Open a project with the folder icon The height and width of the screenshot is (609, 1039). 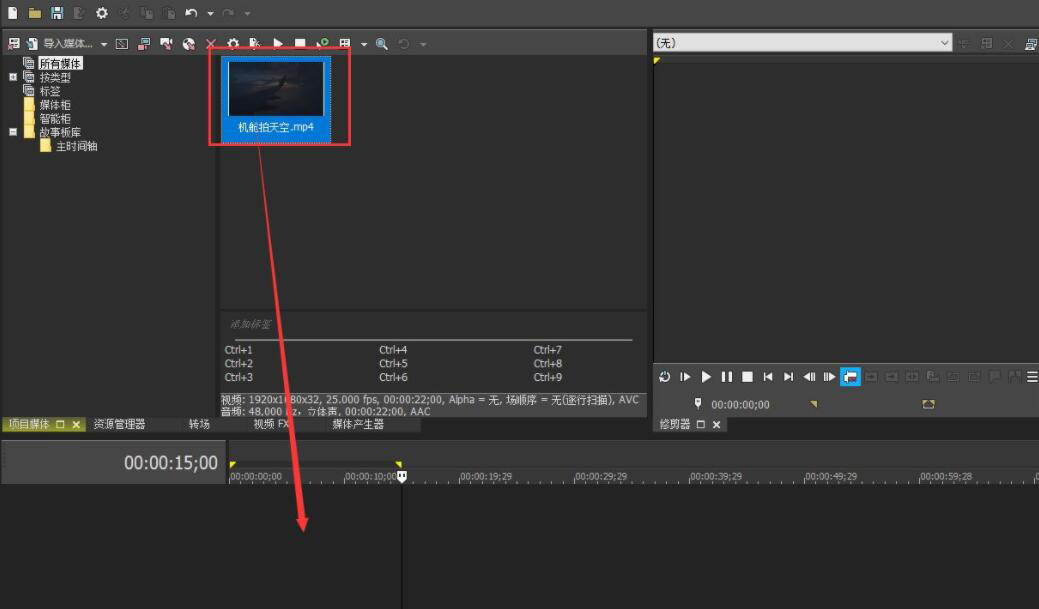pyautogui.click(x=35, y=13)
